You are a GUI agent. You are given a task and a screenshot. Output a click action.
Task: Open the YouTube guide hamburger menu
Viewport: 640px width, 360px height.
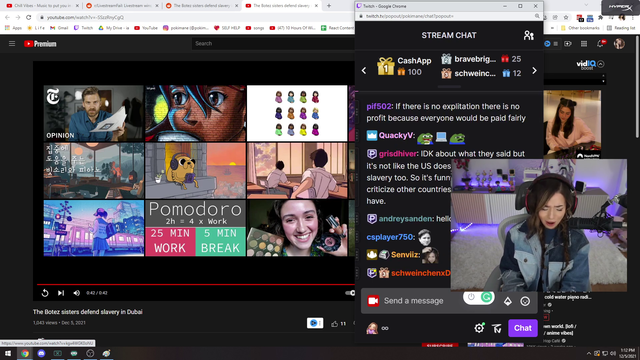(x=12, y=44)
